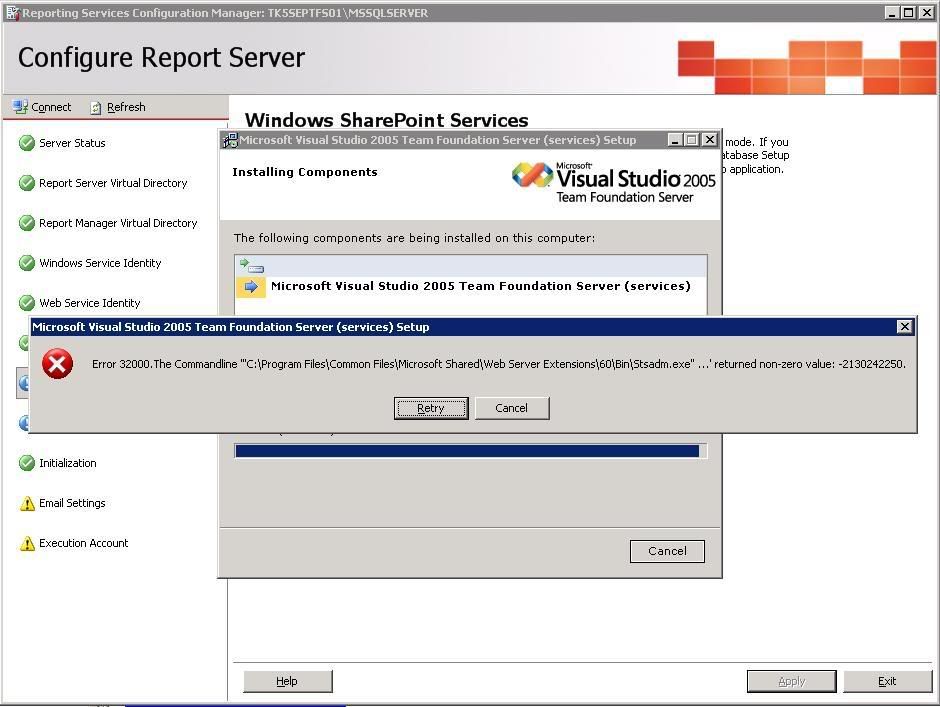This screenshot has height=707, width=940.
Task: Exit the Reporting Services Configuration Manager
Action: 887,681
